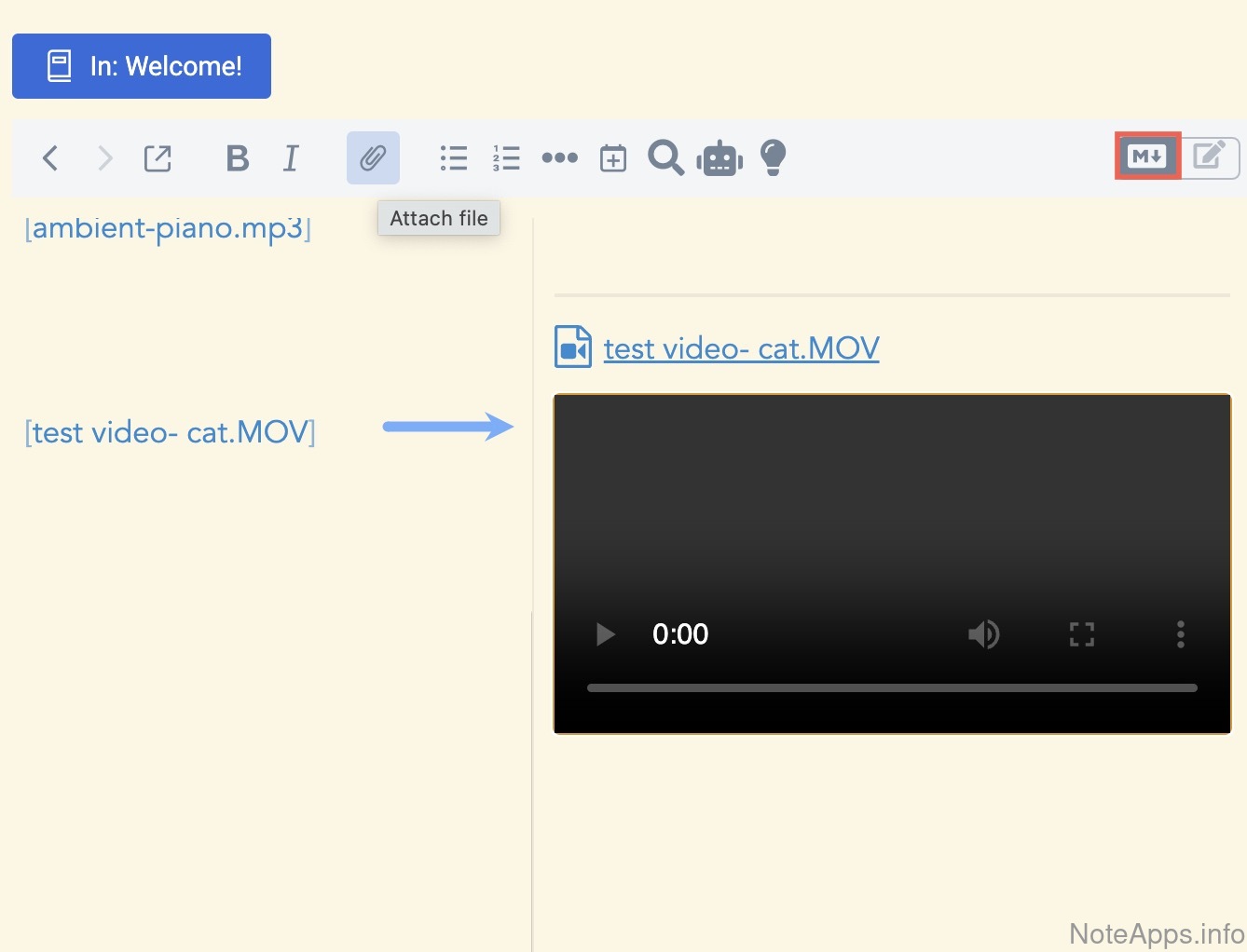This screenshot has width=1247, height=952.
Task: Open the In: Welcome! notebook button
Action: [142, 66]
